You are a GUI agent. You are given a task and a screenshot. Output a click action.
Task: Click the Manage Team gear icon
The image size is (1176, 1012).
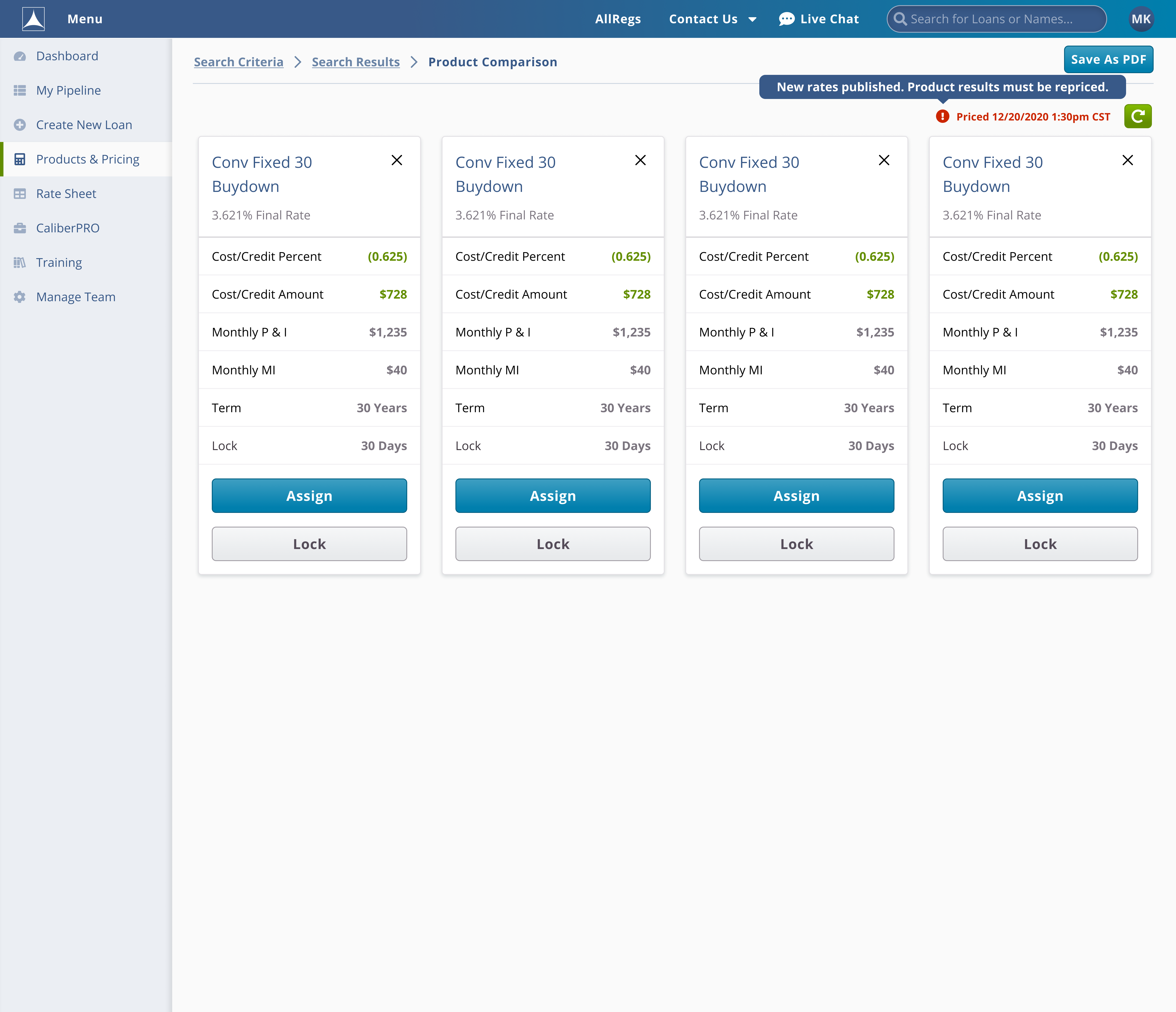click(20, 297)
